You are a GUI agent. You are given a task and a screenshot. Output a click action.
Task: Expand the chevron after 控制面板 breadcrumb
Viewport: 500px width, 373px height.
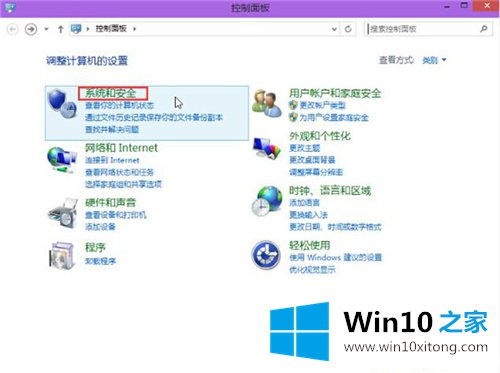[x=135, y=29]
